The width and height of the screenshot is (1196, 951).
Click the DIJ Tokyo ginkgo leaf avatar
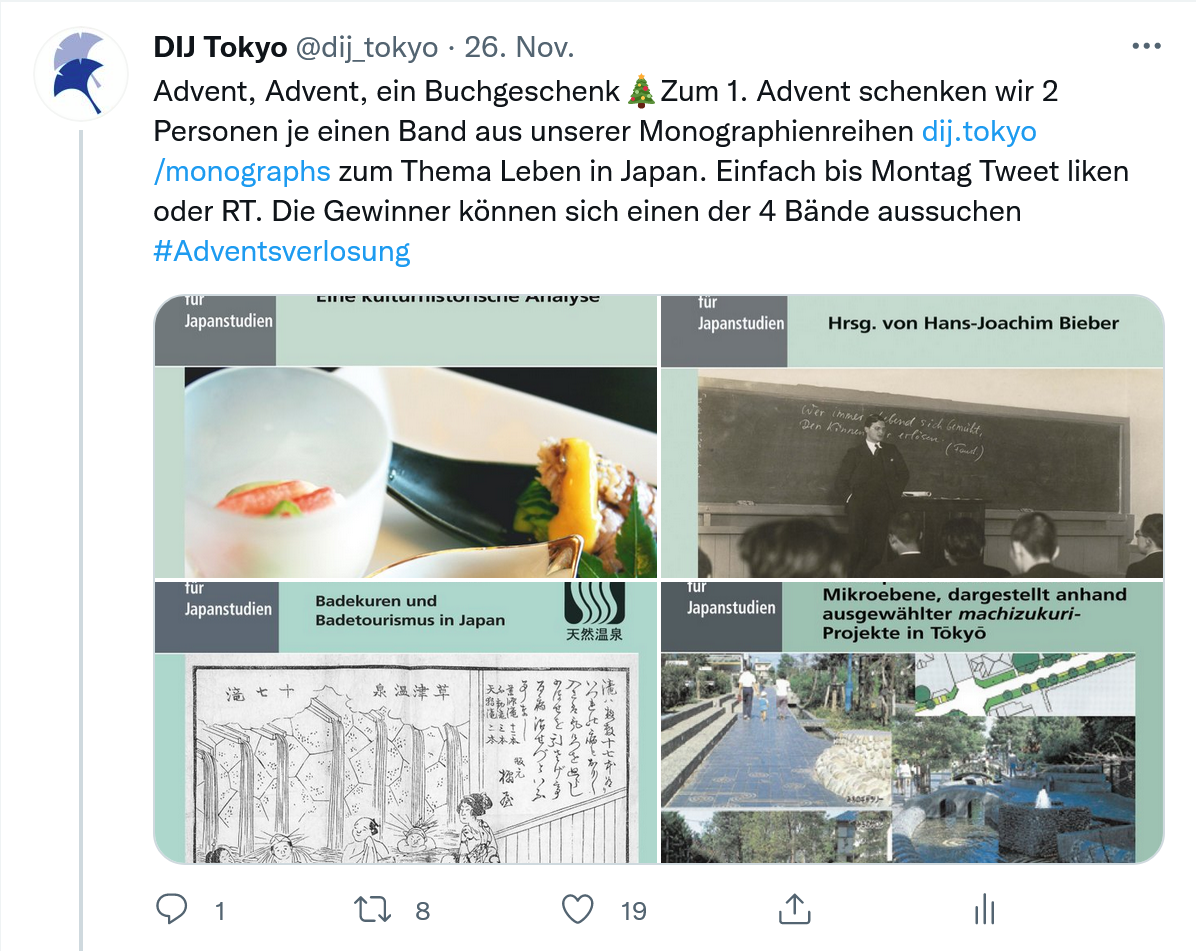point(80,74)
